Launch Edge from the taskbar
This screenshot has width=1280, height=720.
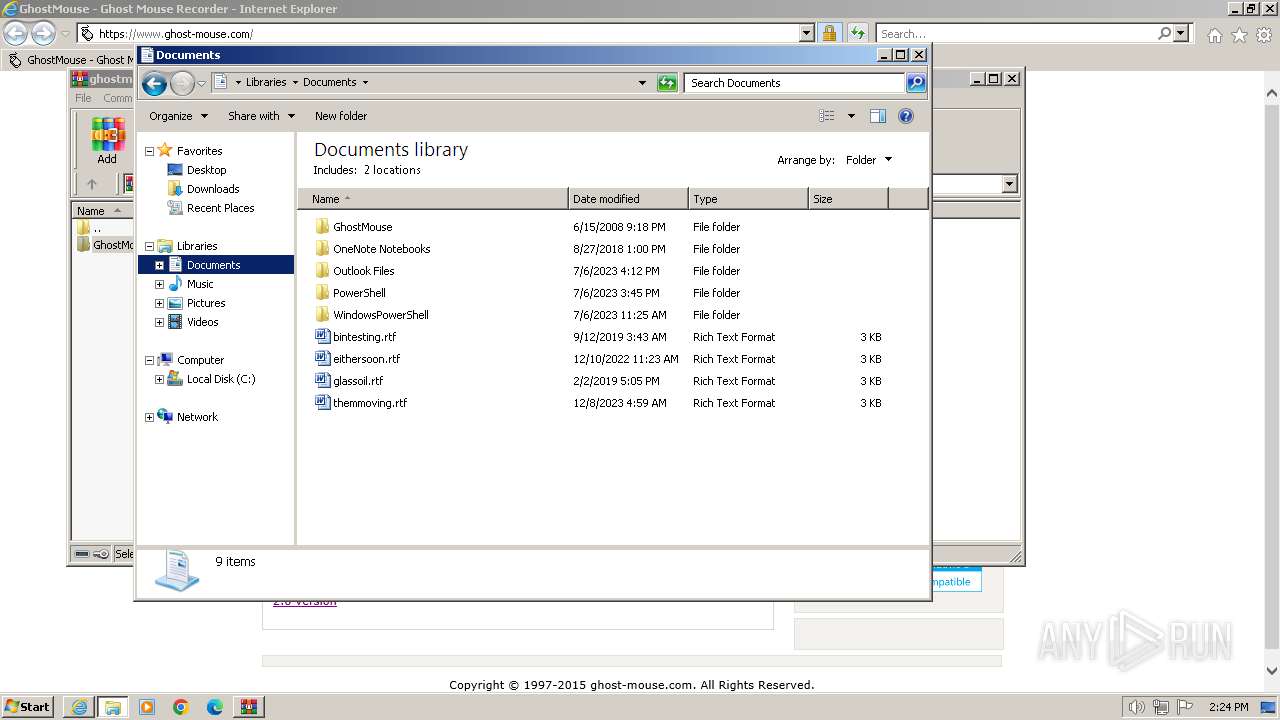[215, 707]
